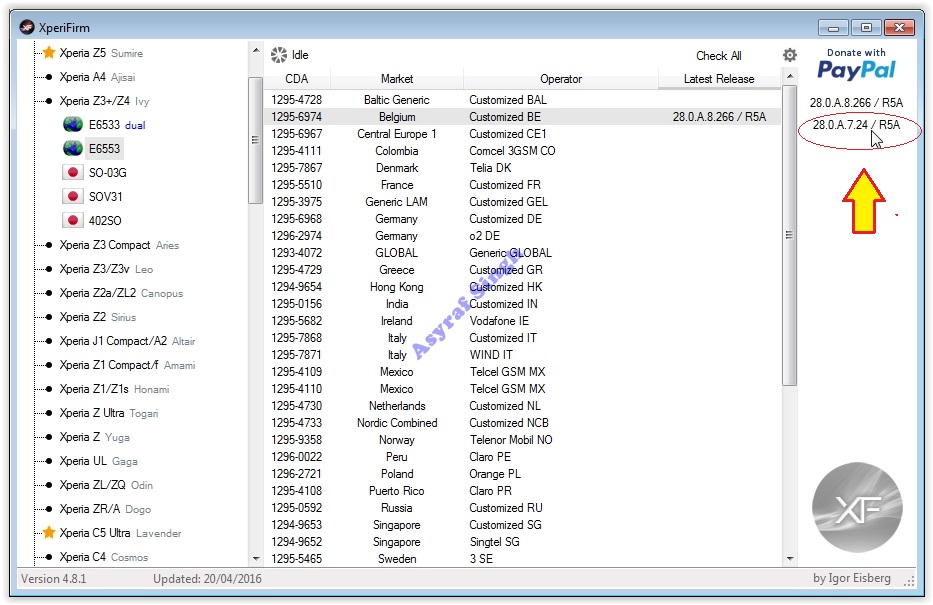This screenshot has height=605, width=933.
Task: Click the firmware list scroll up arrow
Action: click(790, 76)
